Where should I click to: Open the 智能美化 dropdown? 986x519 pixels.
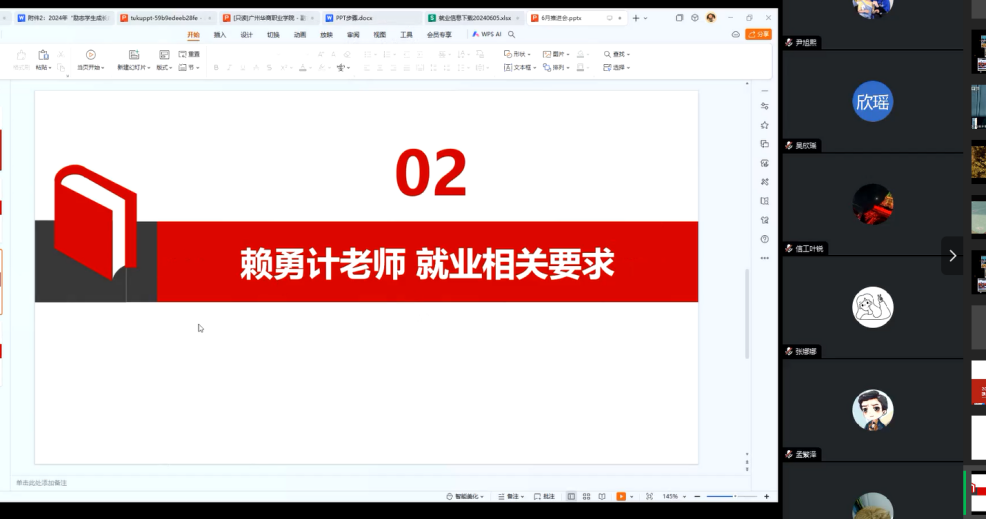coord(466,497)
